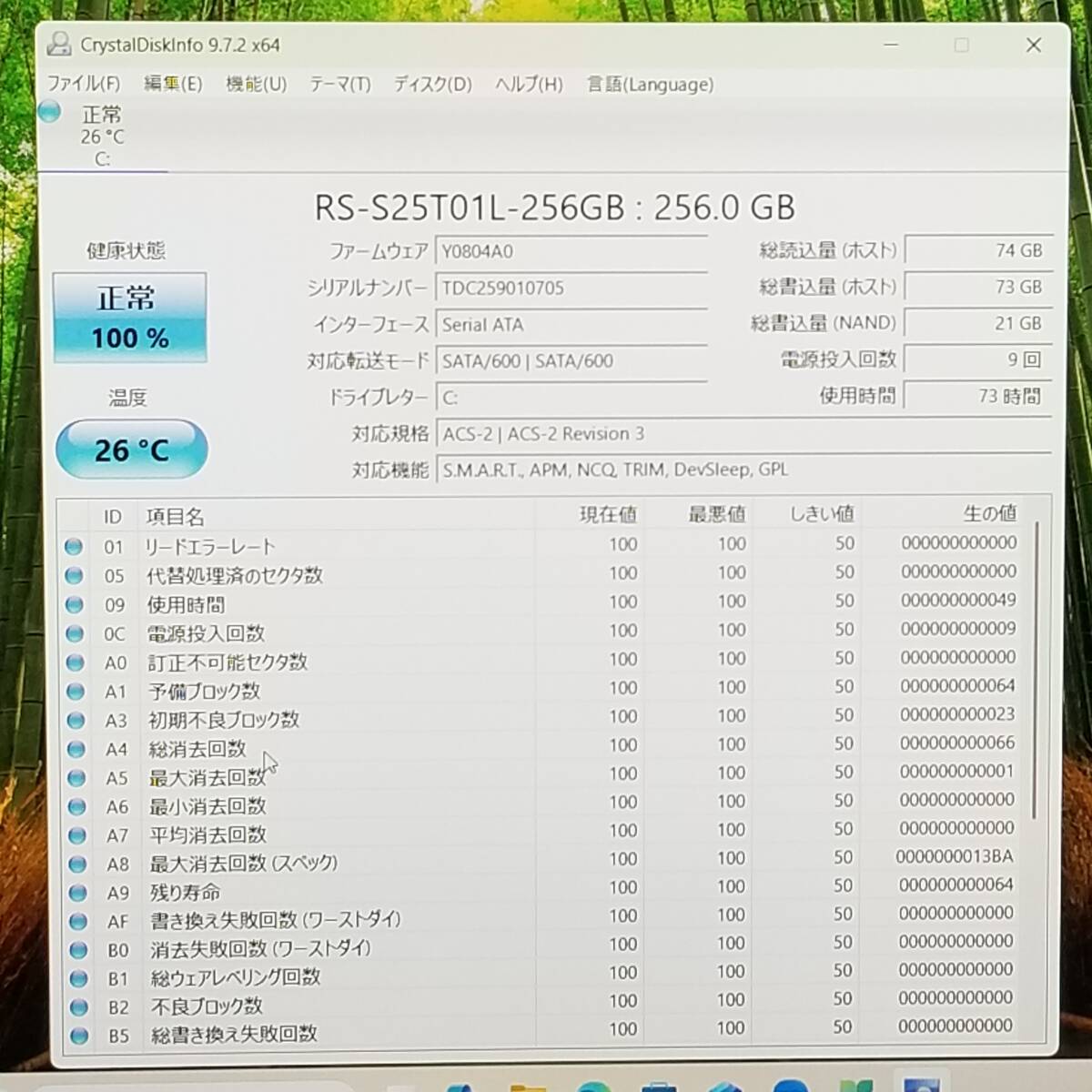Open the ディスク(D) menu

(x=433, y=85)
